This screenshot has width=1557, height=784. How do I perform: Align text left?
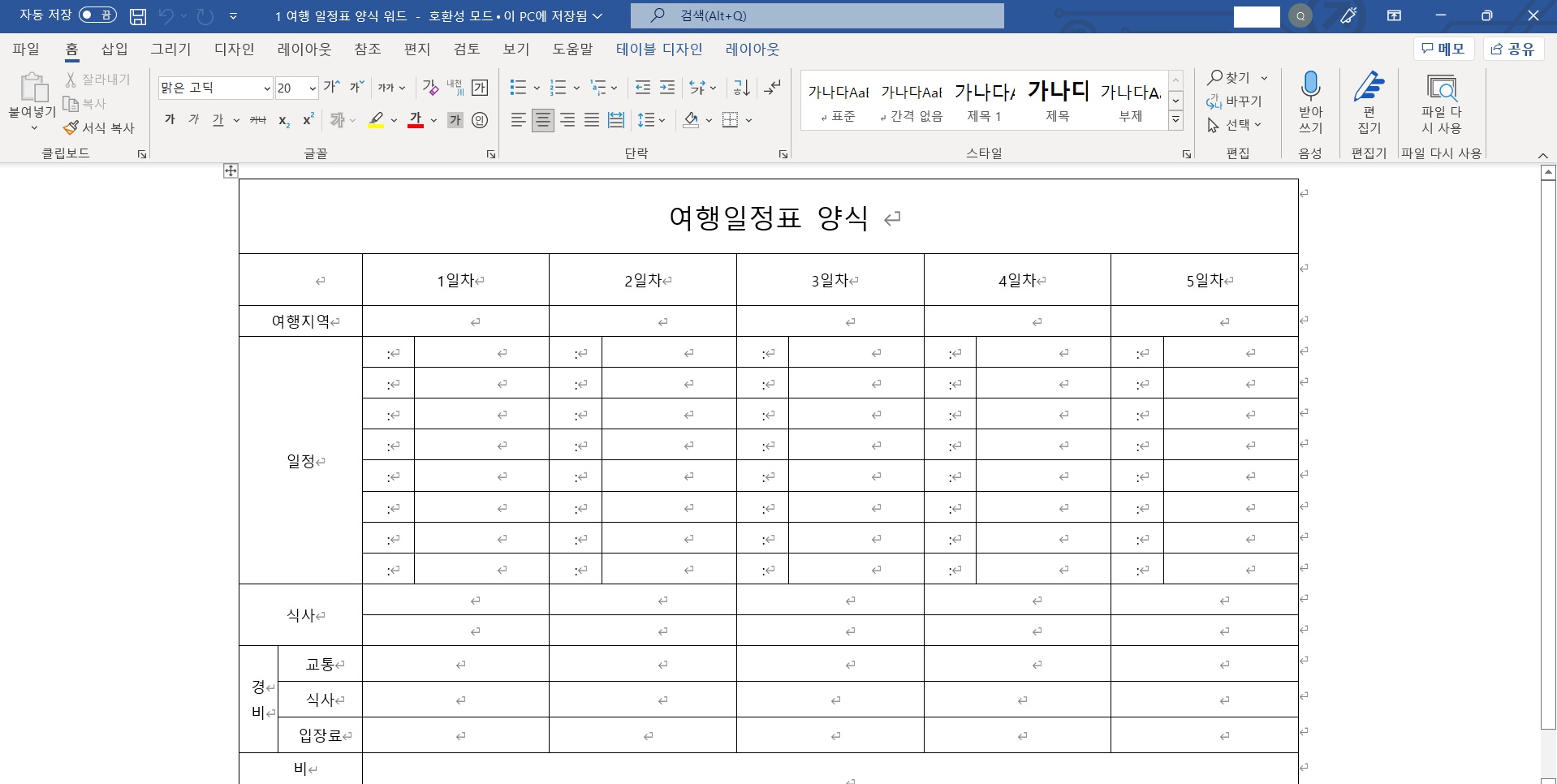pyautogui.click(x=518, y=120)
